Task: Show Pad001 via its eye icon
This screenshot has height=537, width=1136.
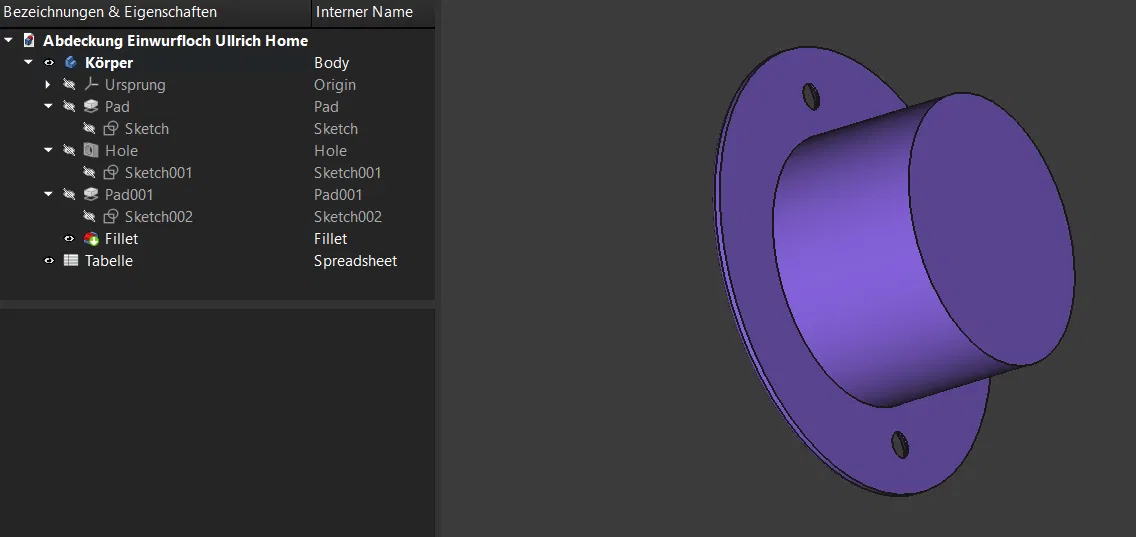Action: pos(69,195)
